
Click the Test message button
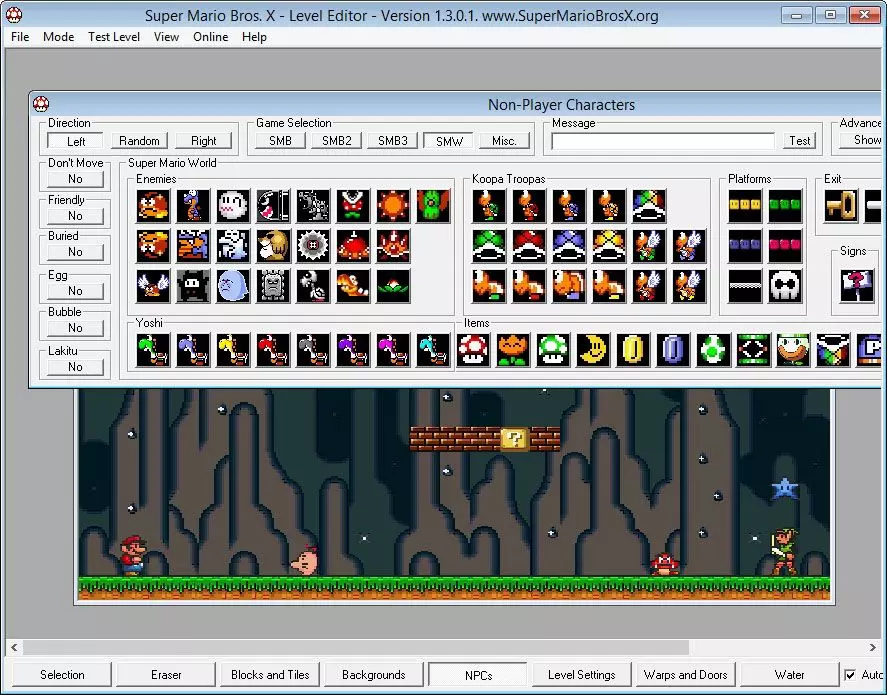point(800,140)
